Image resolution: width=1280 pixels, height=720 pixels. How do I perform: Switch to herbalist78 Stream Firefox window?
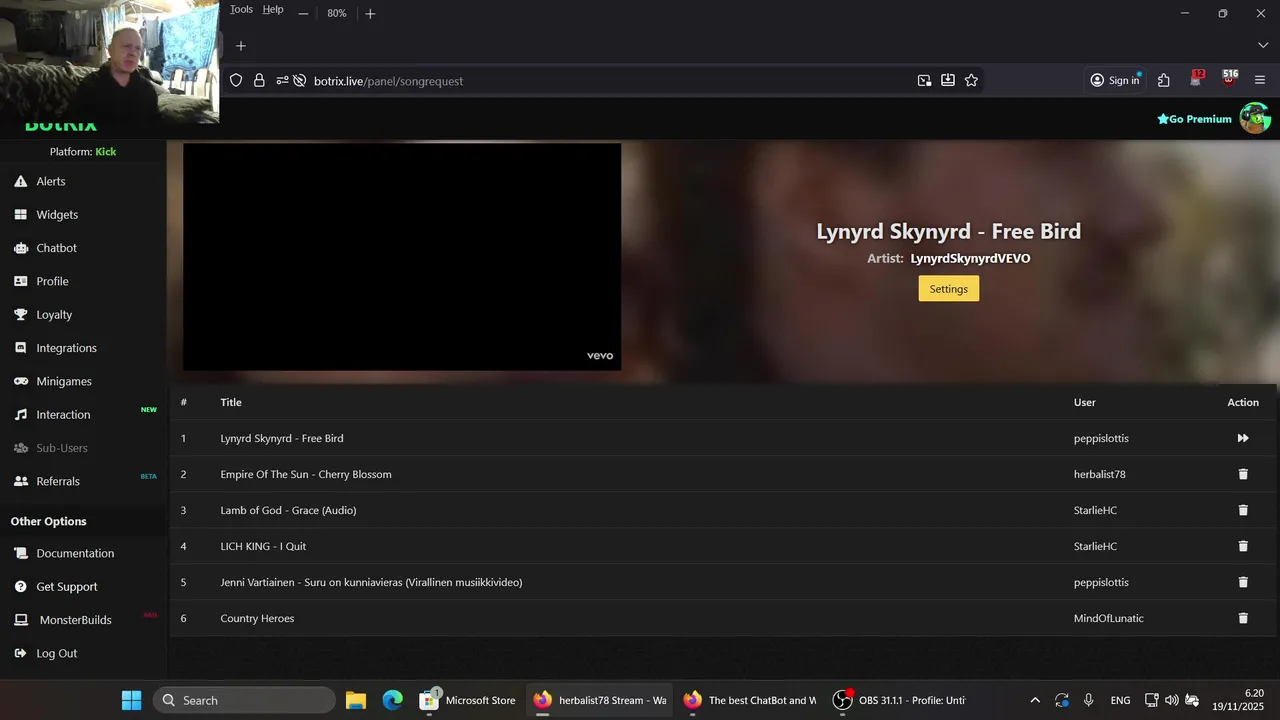(600, 700)
